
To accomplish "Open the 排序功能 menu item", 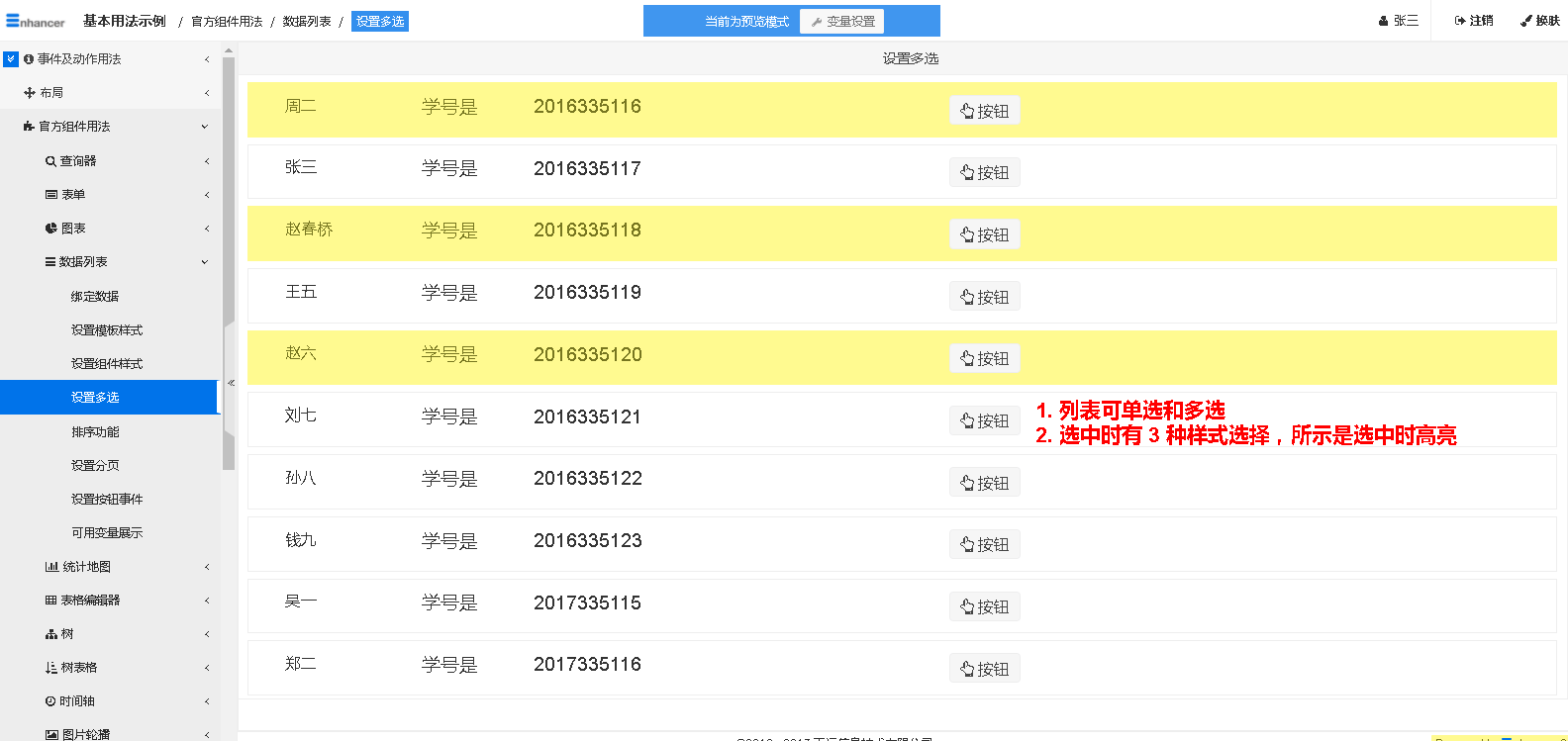I will click(x=95, y=432).
